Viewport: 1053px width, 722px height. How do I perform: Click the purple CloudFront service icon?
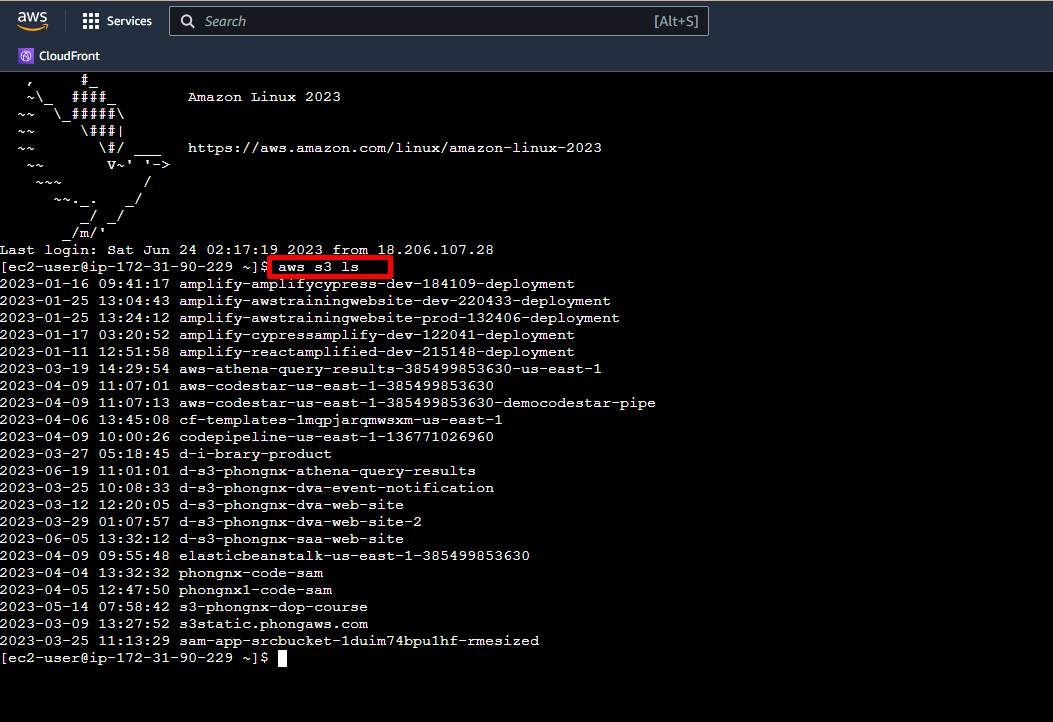tap(26, 56)
